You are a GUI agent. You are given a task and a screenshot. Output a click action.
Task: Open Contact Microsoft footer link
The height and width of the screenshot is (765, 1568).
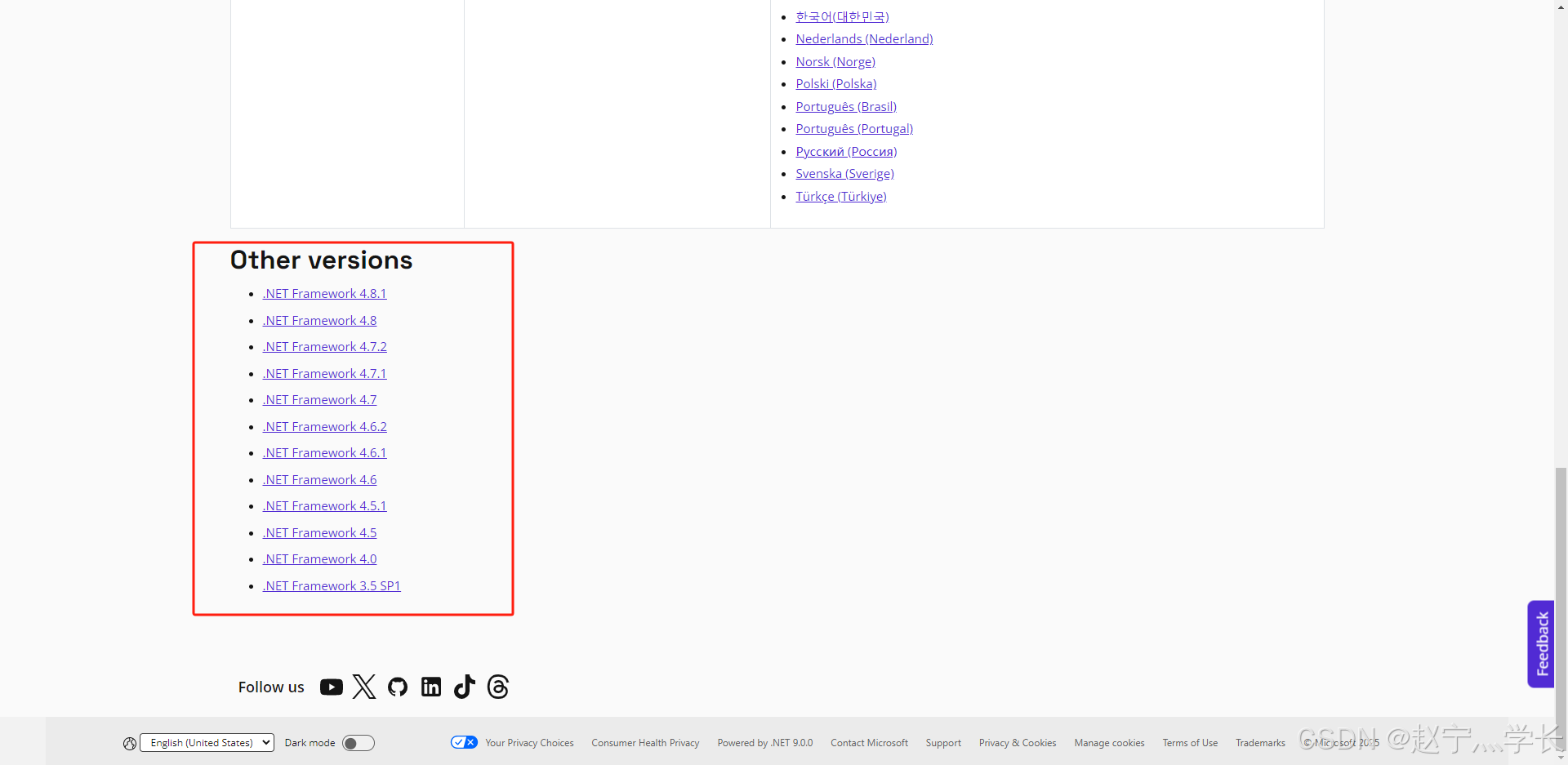(x=869, y=743)
